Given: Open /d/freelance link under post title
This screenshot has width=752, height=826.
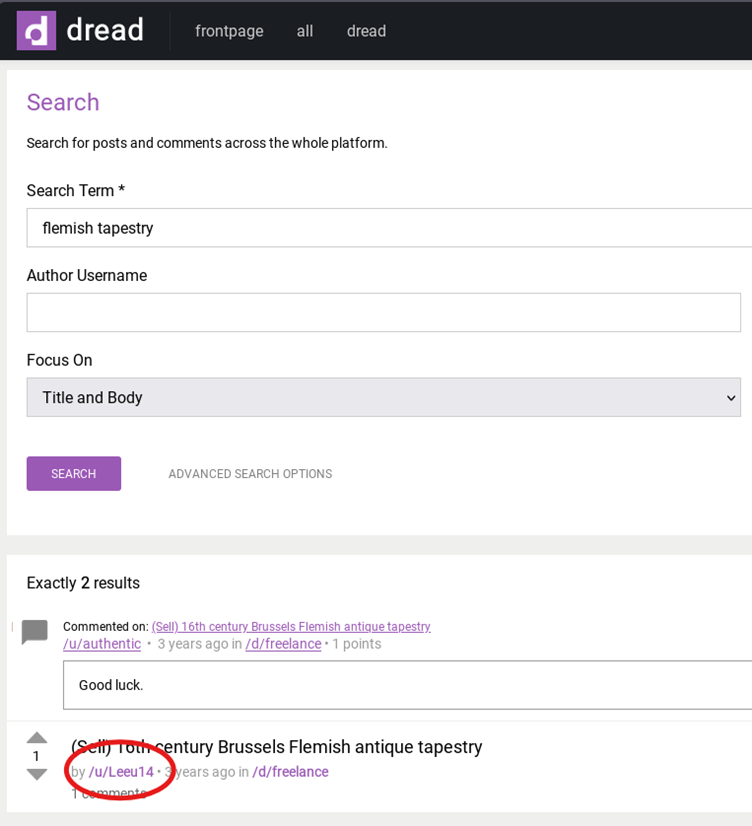Looking at the screenshot, I should click(291, 772).
